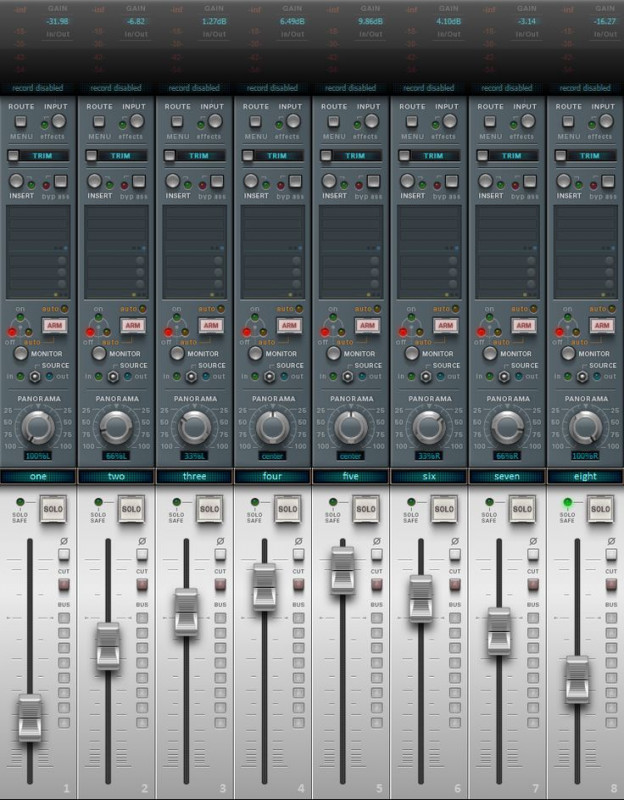Open the ROUTE menu button on channel six
This screenshot has height=800, width=624.
click(411, 122)
